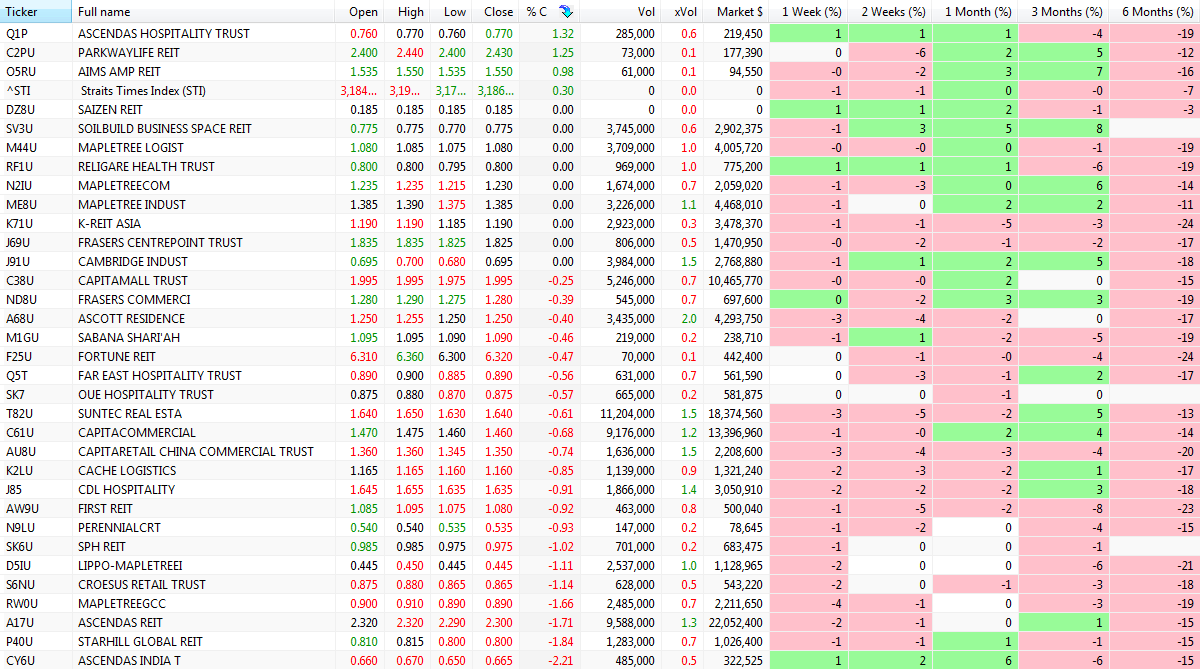Click the Vol column header

(646, 11)
